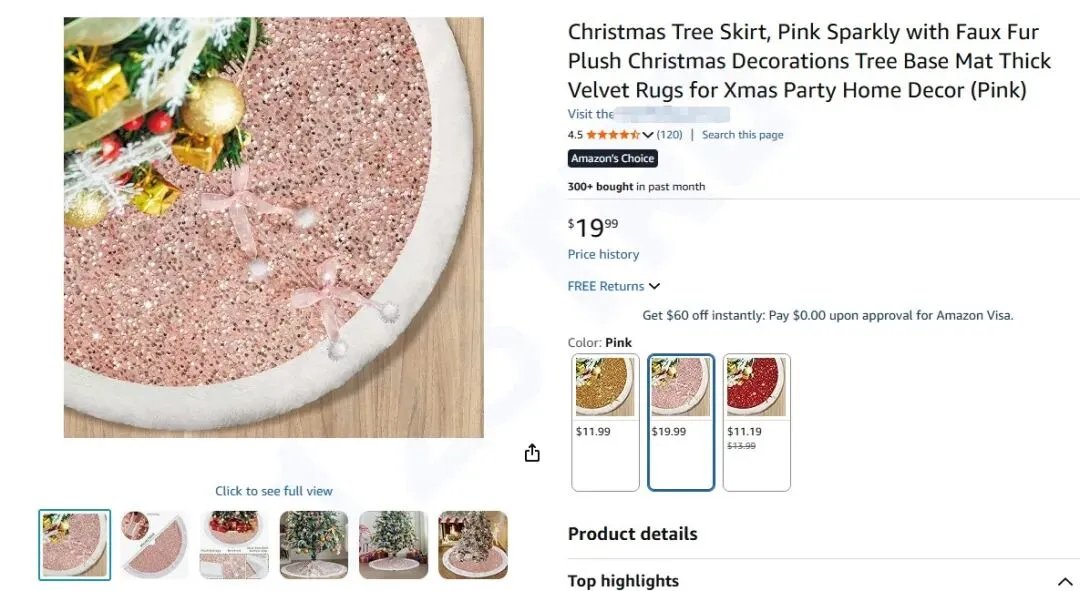Collapse the Top highlights section
1080x591 pixels.
(x=1063, y=581)
